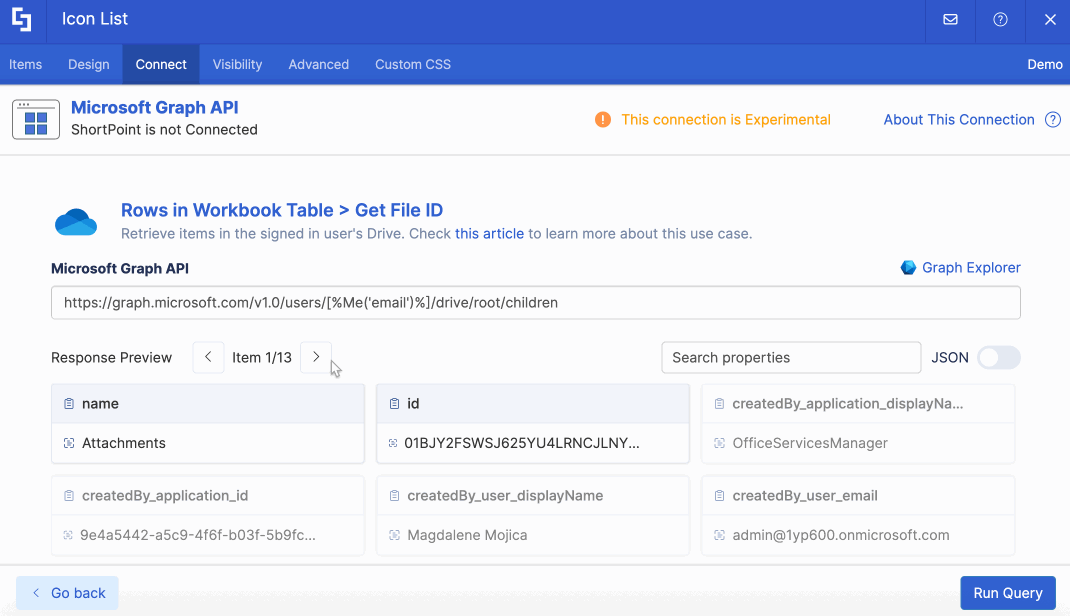Click the value icon beside Magdalene Mojica
Viewport: 1070px width, 616px height.
pyautogui.click(x=394, y=536)
